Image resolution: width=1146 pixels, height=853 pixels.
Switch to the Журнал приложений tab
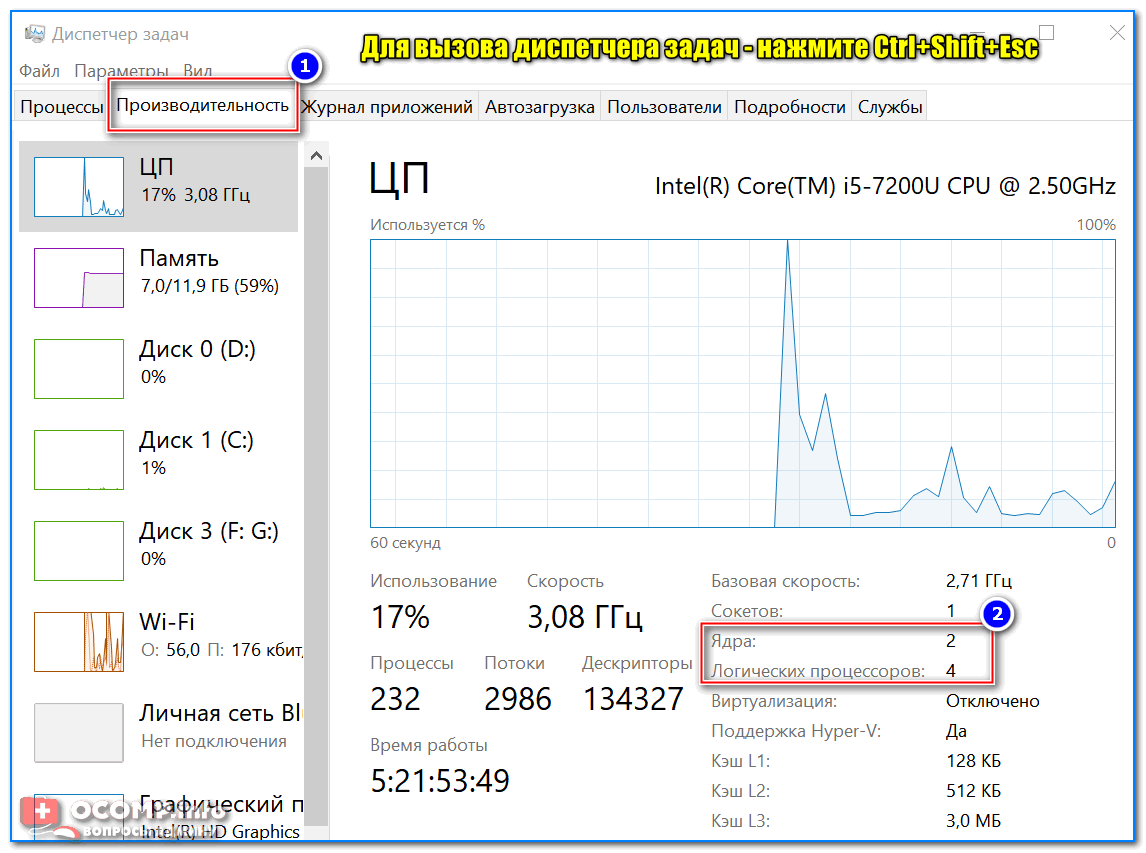(387, 107)
